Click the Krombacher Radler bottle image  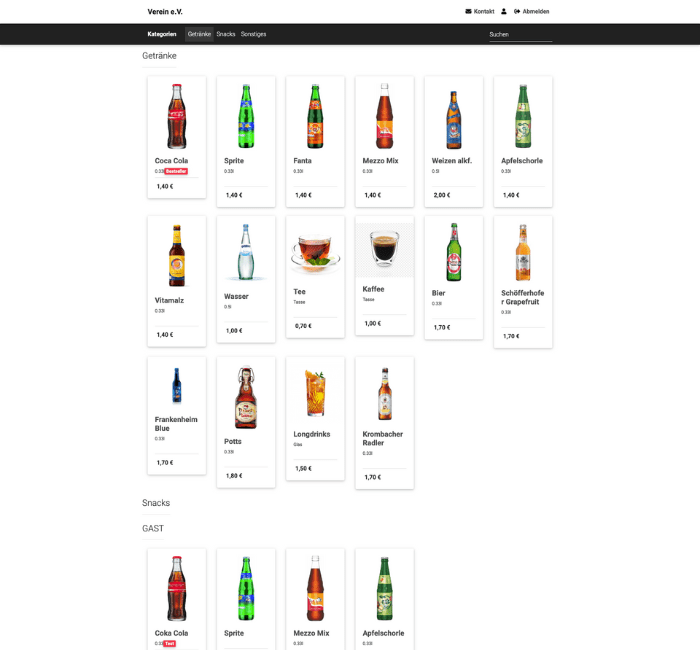tap(385, 394)
